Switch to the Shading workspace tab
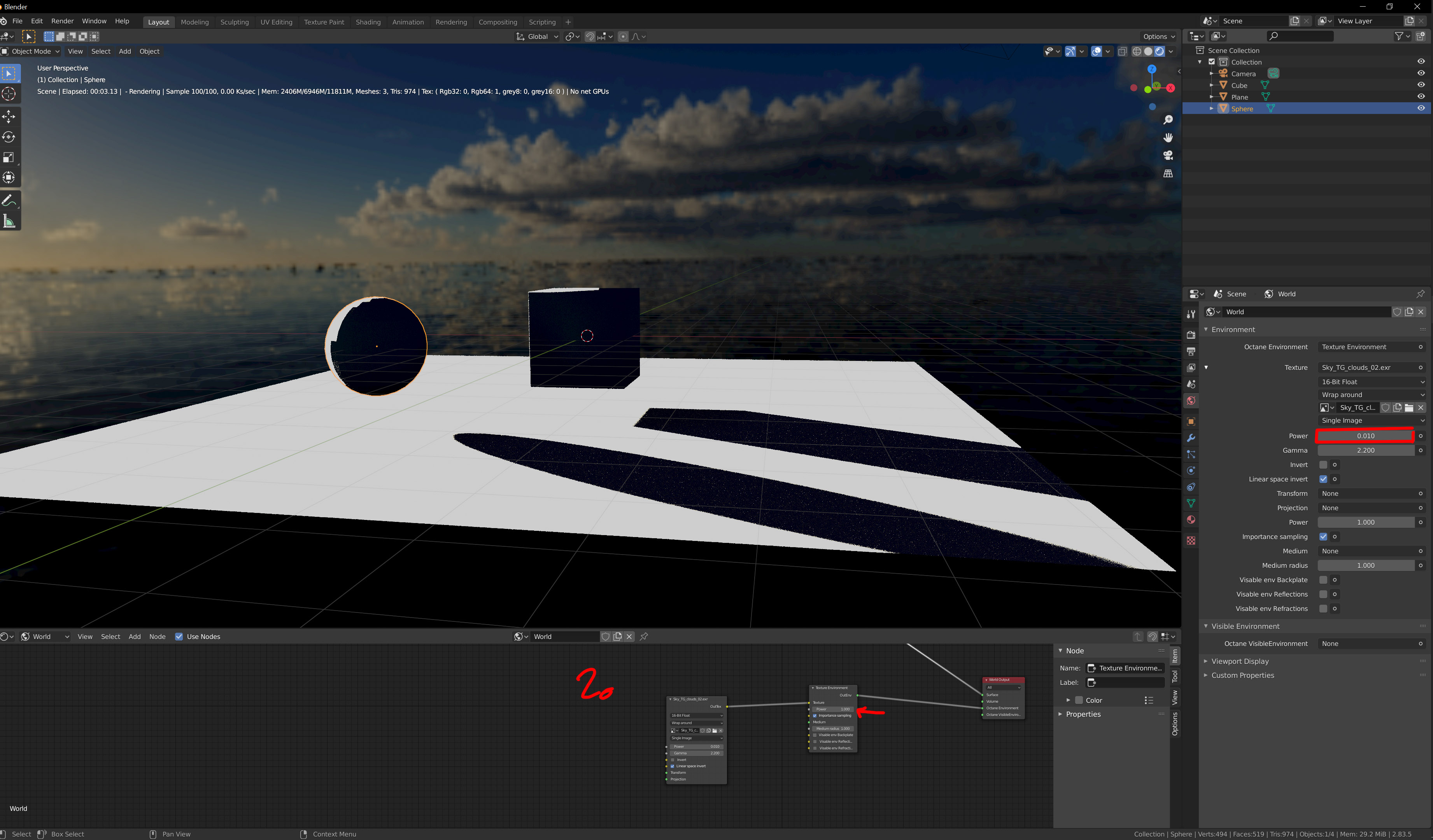Viewport: 1433px width, 840px height. pyautogui.click(x=368, y=22)
